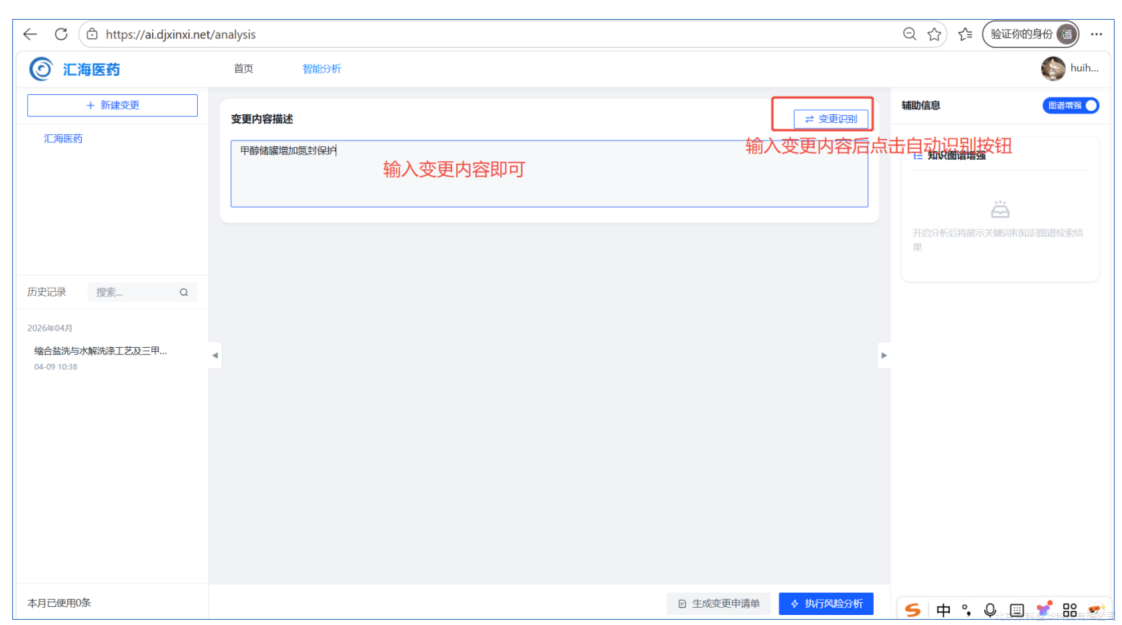Reload the page with the refresh icon
This screenshot has width=1122, height=625.
[62, 34]
